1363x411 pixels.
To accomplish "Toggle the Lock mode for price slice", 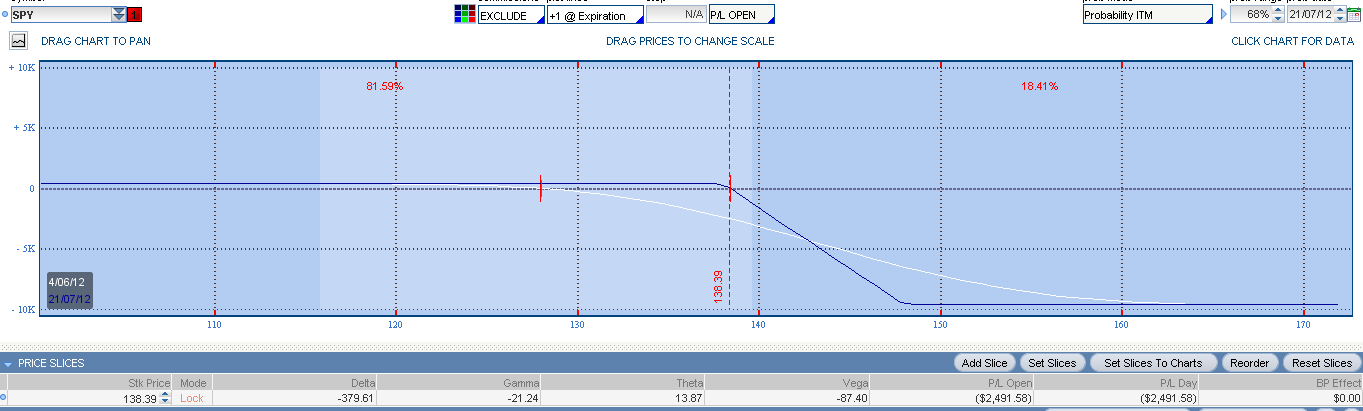I will 191,398.
